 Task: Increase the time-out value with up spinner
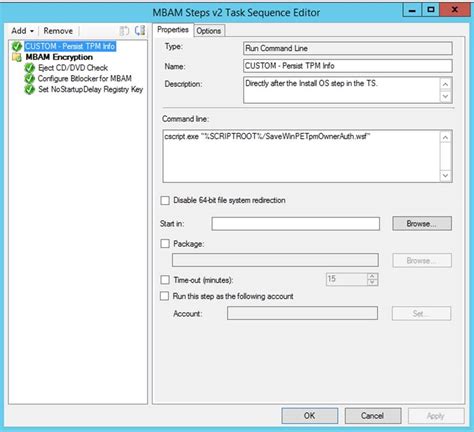pos(372,276)
